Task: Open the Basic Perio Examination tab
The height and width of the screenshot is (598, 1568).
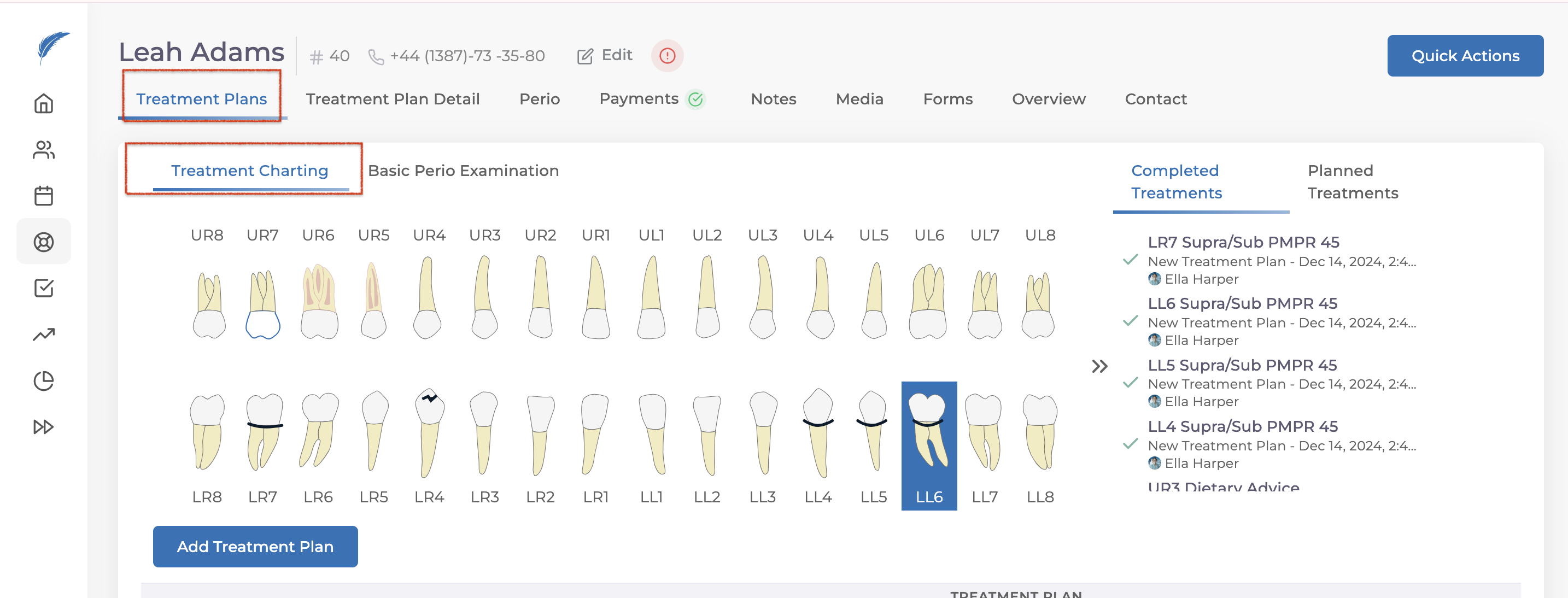Action: point(463,171)
